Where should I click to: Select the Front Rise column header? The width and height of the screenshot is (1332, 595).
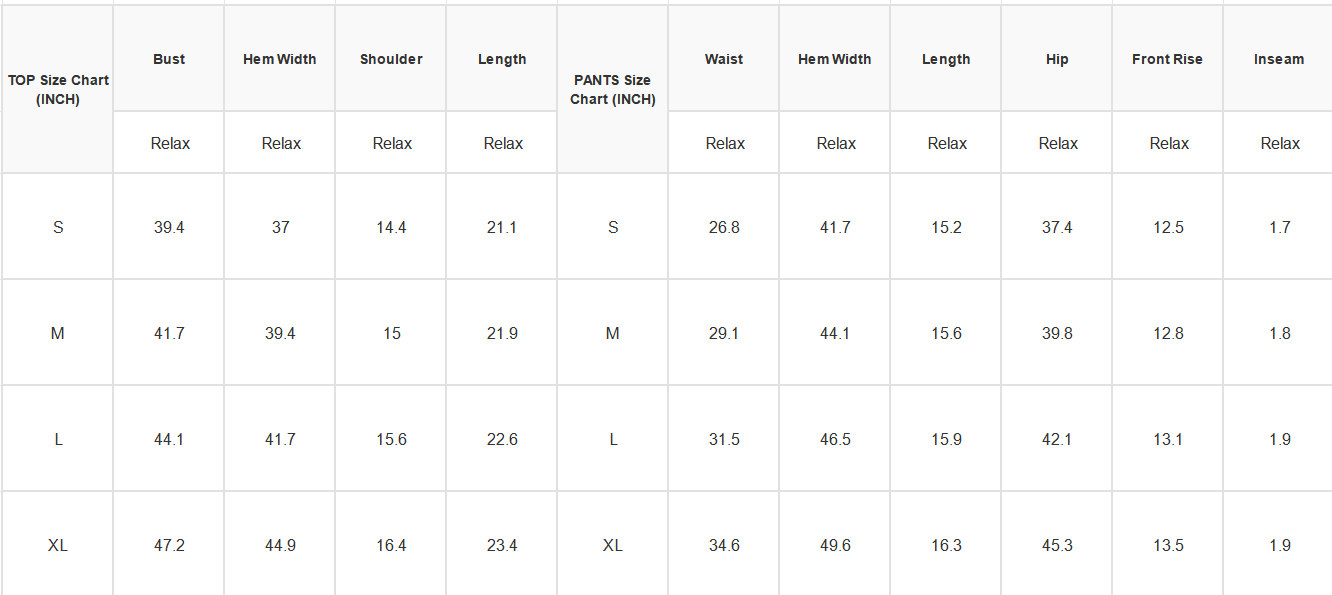[x=1168, y=59]
